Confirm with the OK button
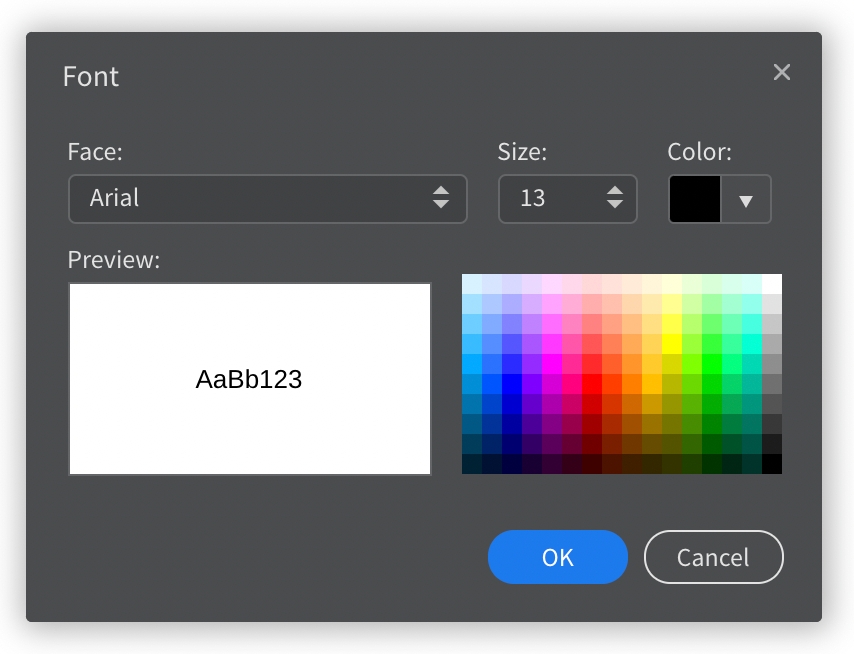This screenshot has height=654, width=854. pyautogui.click(x=558, y=557)
